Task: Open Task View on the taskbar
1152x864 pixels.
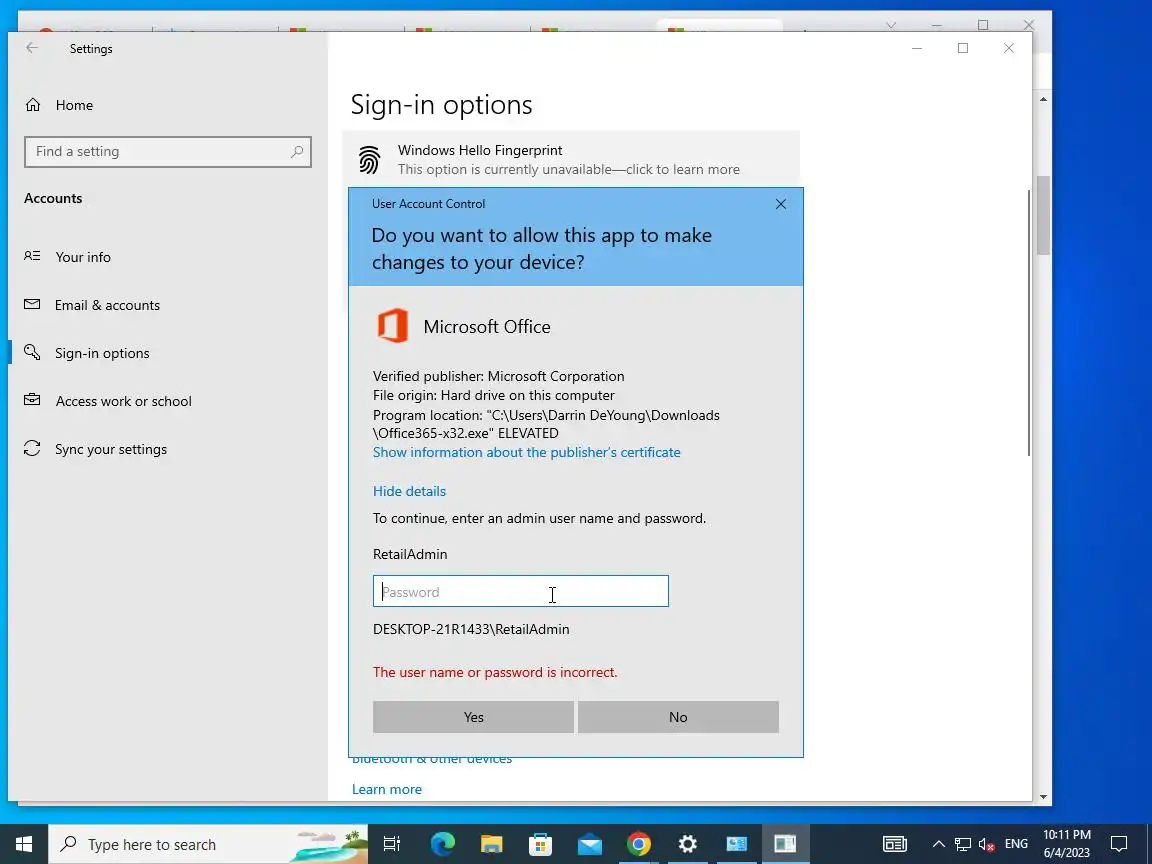Action: click(x=392, y=844)
